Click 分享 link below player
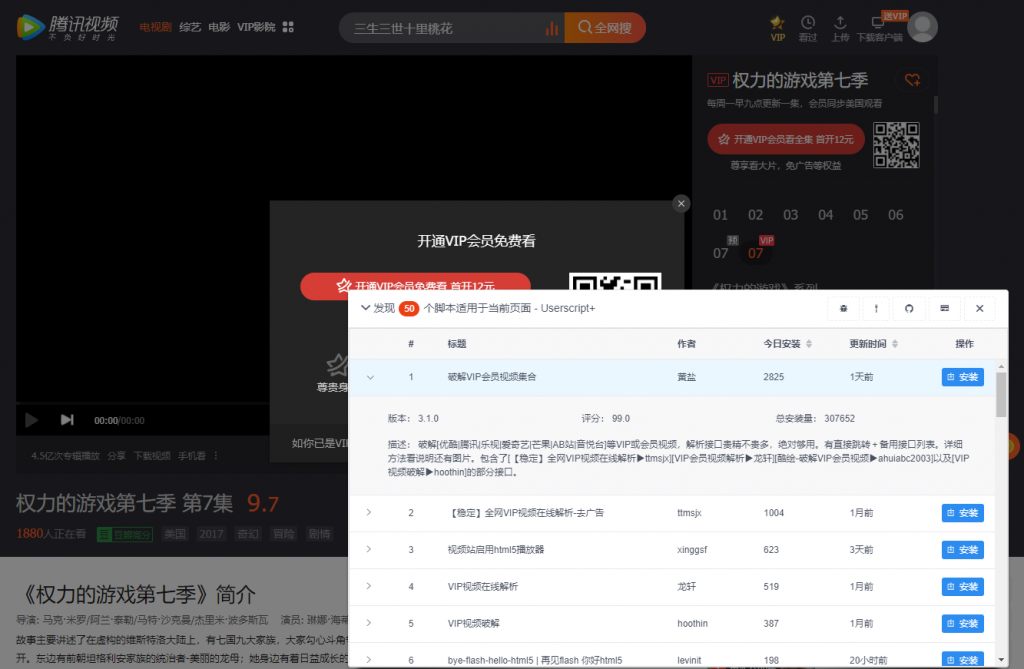 click(x=116, y=455)
